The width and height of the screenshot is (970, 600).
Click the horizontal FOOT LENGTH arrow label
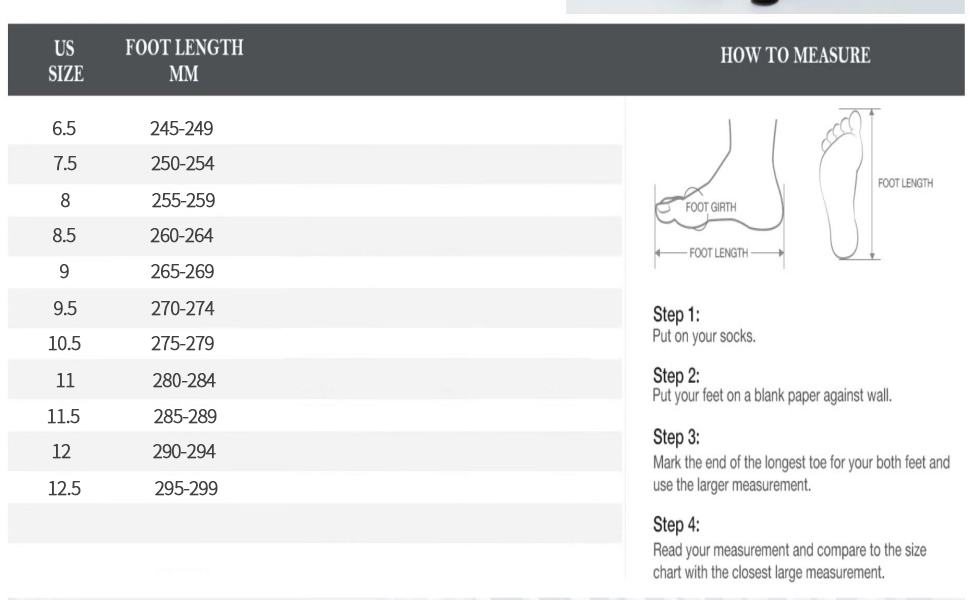pos(719,252)
